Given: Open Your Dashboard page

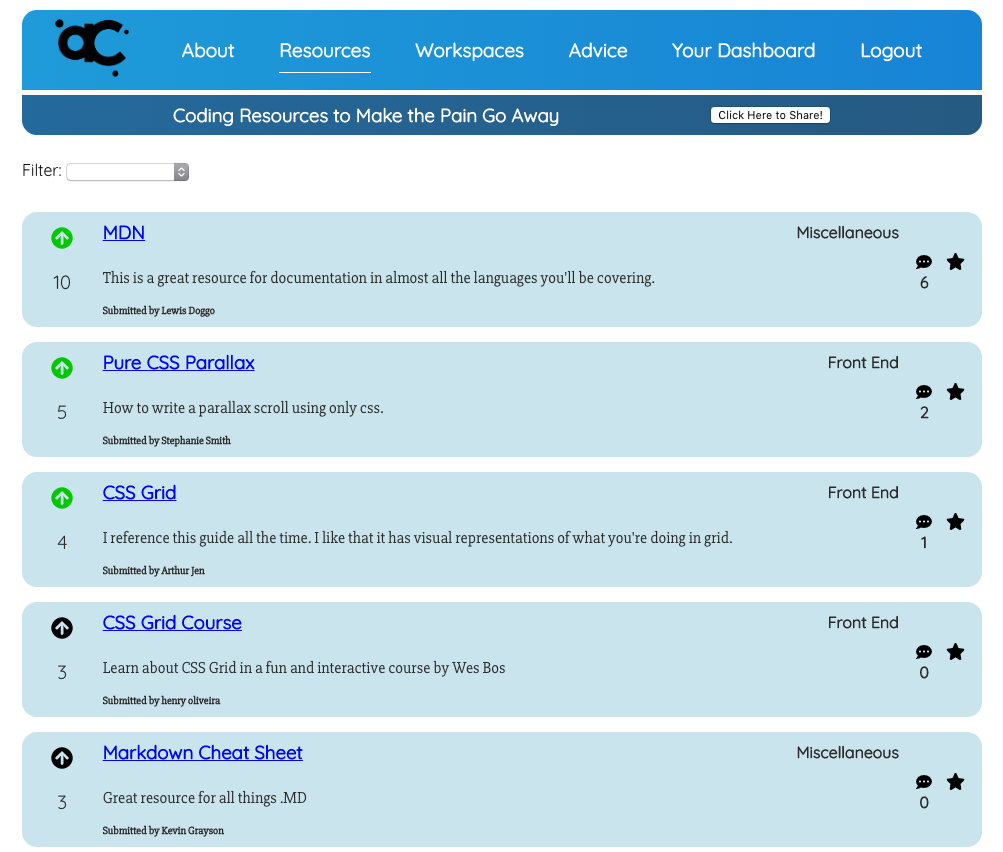Looking at the screenshot, I should pyautogui.click(x=743, y=51).
